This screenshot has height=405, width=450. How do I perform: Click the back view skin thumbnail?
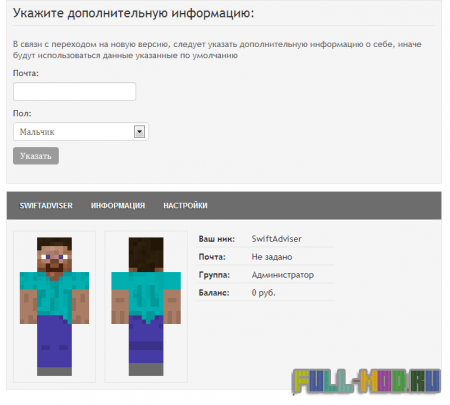(x=146, y=306)
